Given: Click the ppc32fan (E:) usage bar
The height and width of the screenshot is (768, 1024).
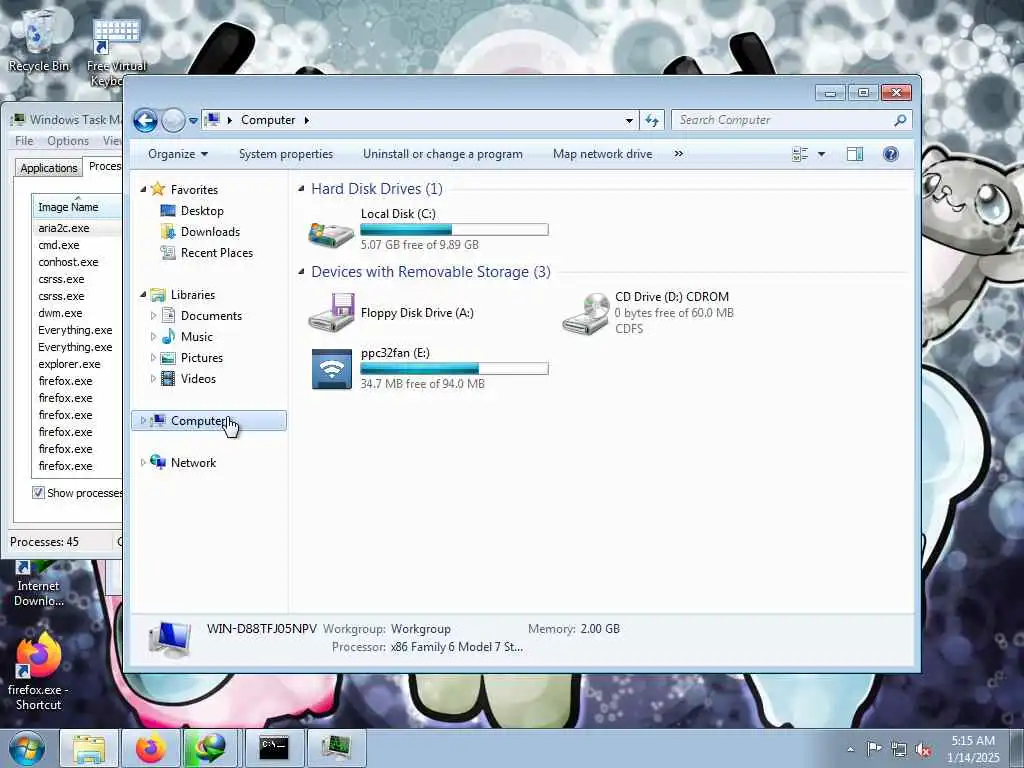Looking at the screenshot, I should (454, 369).
